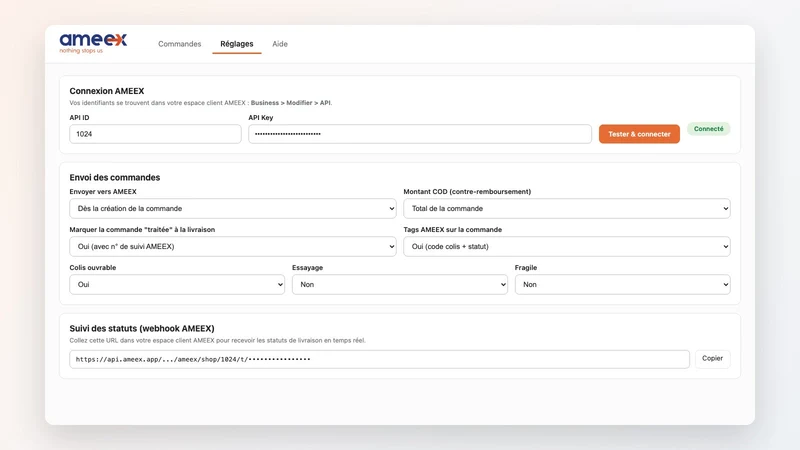Viewport: 800px width, 450px height.
Task: Focus the API ID input field
Action: (155, 134)
